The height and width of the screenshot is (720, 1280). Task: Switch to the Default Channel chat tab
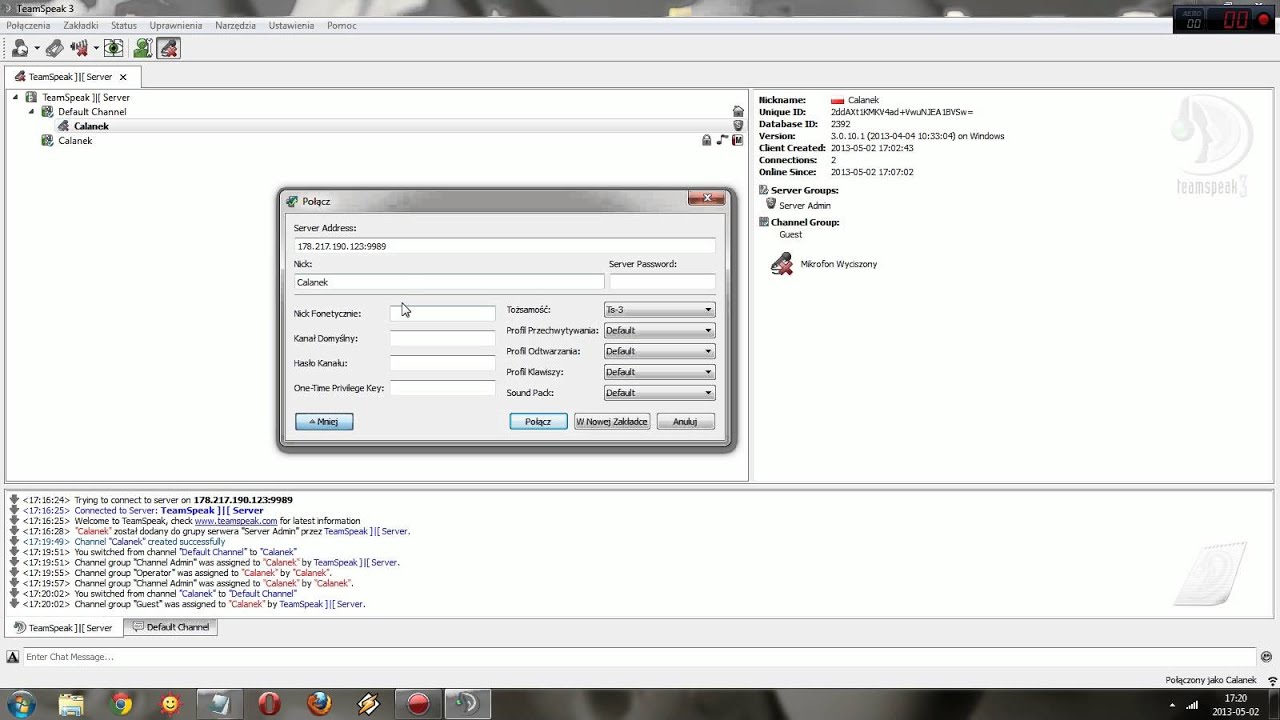click(x=170, y=627)
